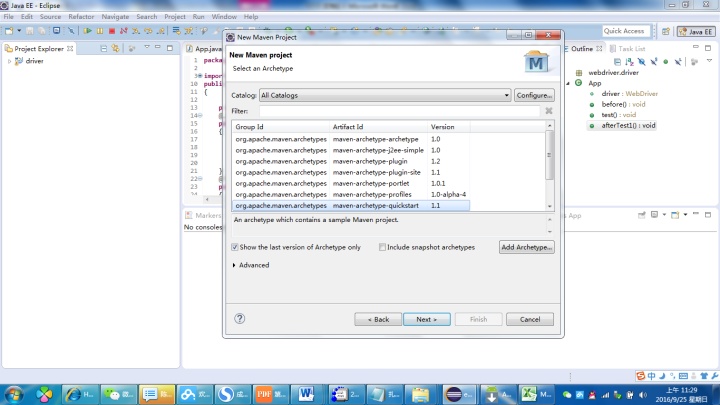Click the Artifact Id column header

click(x=378, y=127)
